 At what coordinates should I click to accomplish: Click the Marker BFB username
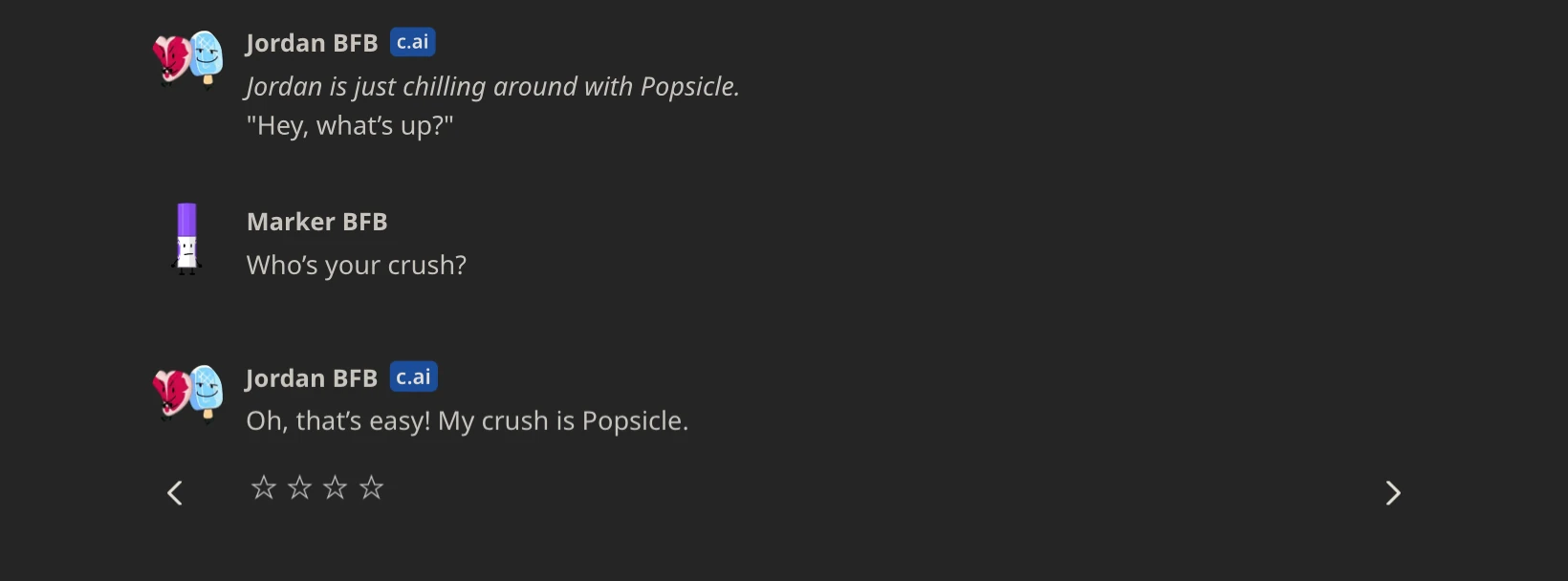(316, 222)
